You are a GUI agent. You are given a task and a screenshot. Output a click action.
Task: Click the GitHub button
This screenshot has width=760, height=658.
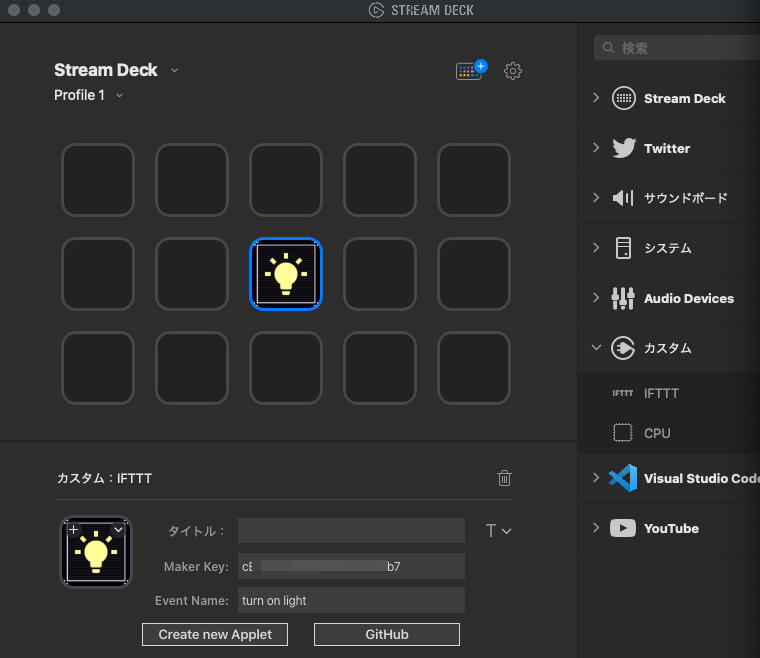pyautogui.click(x=387, y=634)
